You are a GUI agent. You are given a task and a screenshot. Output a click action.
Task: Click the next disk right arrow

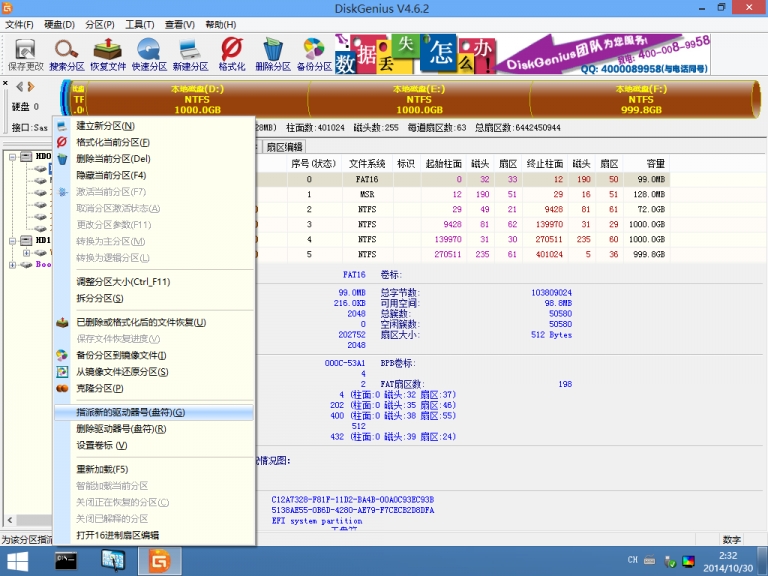tap(31, 87)
